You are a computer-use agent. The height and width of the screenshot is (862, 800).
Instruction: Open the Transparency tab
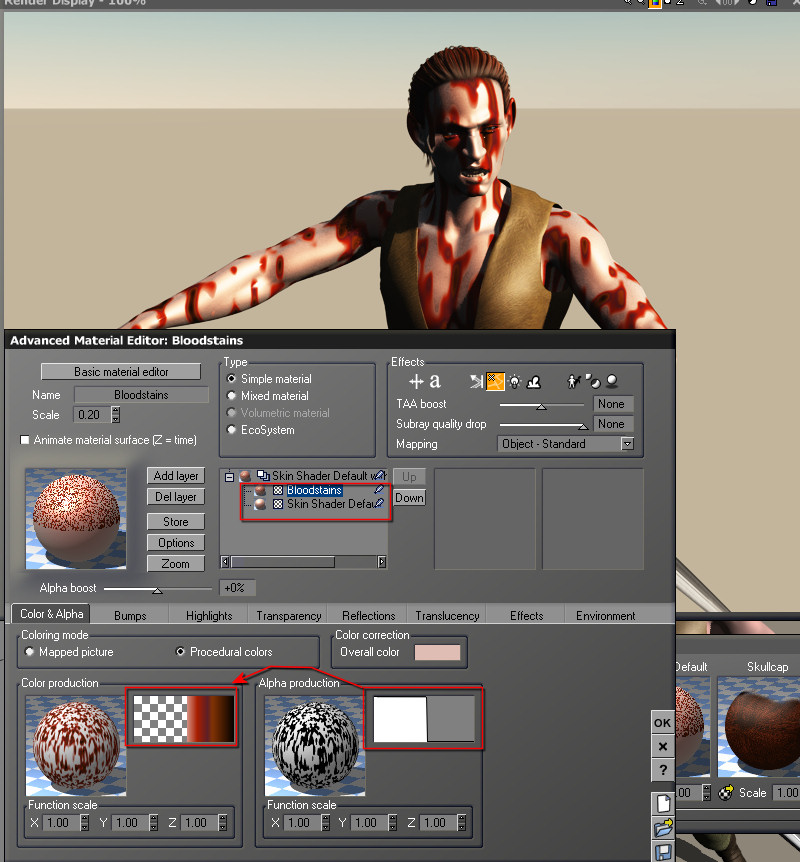tap(288, 616)
